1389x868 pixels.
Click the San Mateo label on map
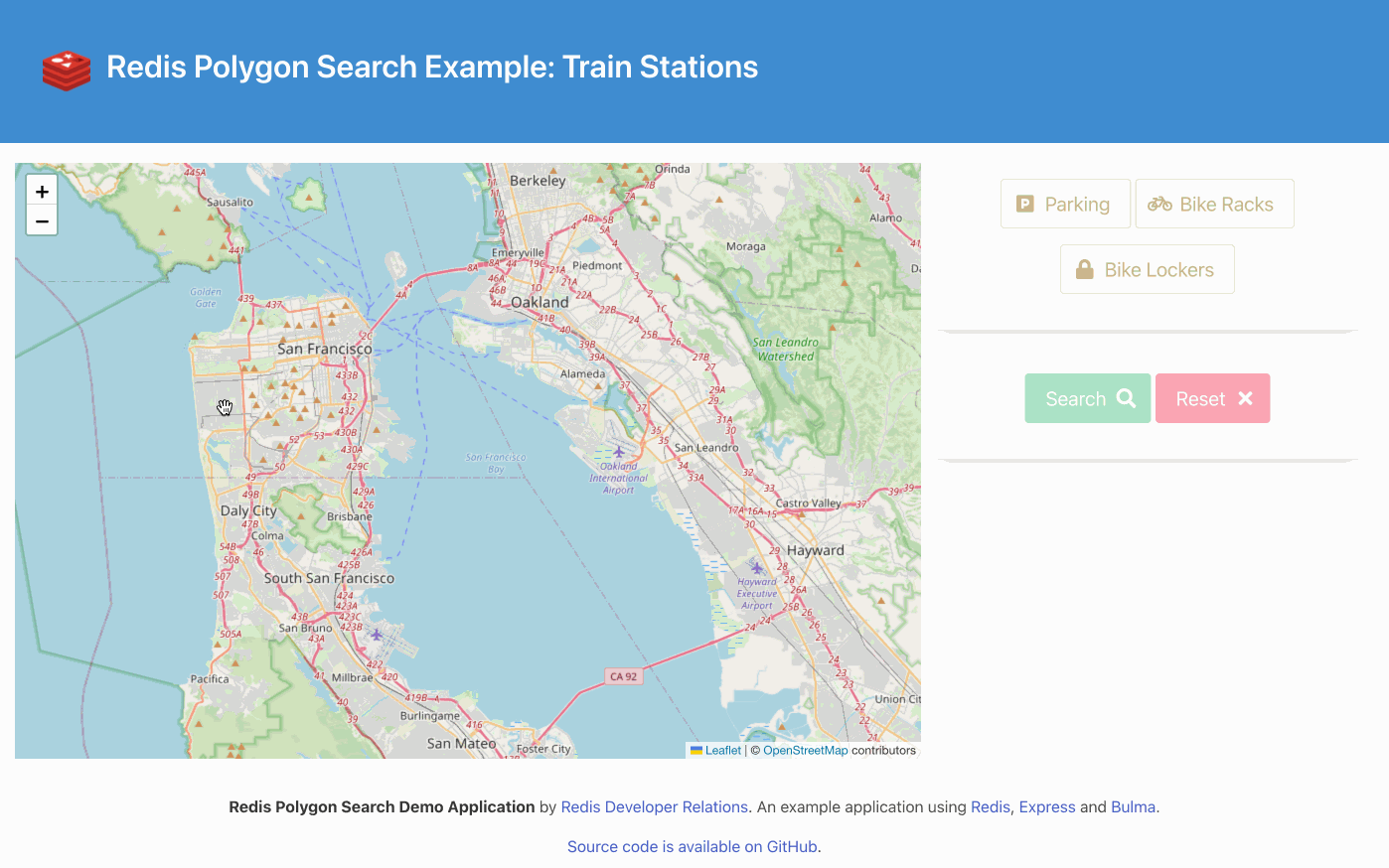(461, 743)
